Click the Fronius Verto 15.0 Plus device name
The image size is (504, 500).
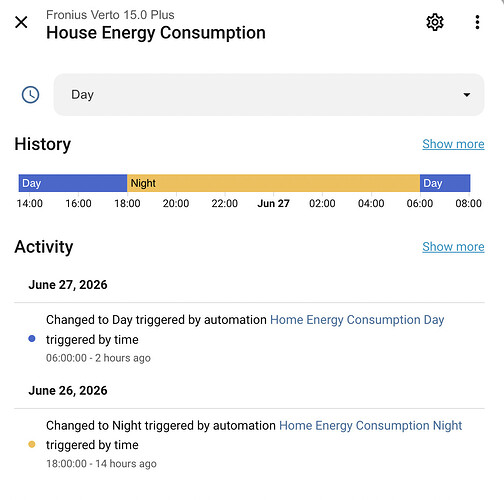[110, 15]
